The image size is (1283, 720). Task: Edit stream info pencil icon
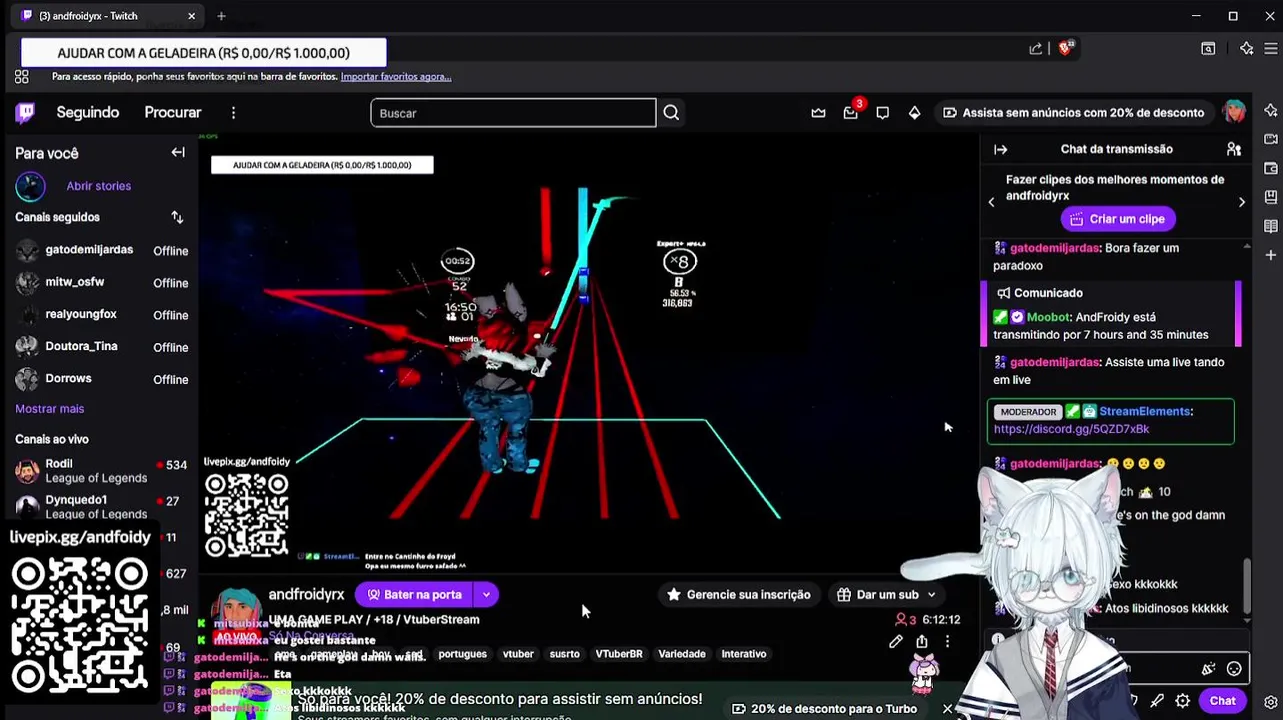[x=896, y=642]
